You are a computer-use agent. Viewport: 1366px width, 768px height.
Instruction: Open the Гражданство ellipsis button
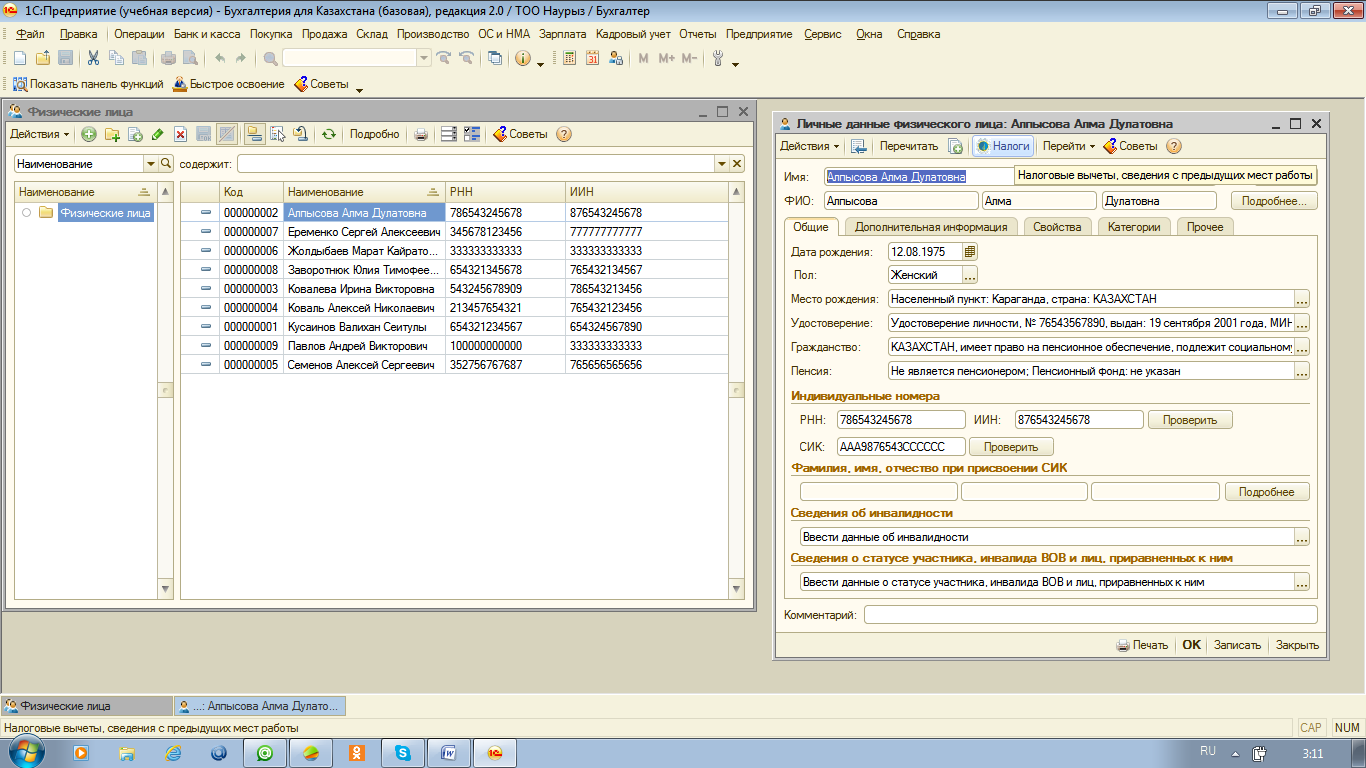click(1302, 347)
